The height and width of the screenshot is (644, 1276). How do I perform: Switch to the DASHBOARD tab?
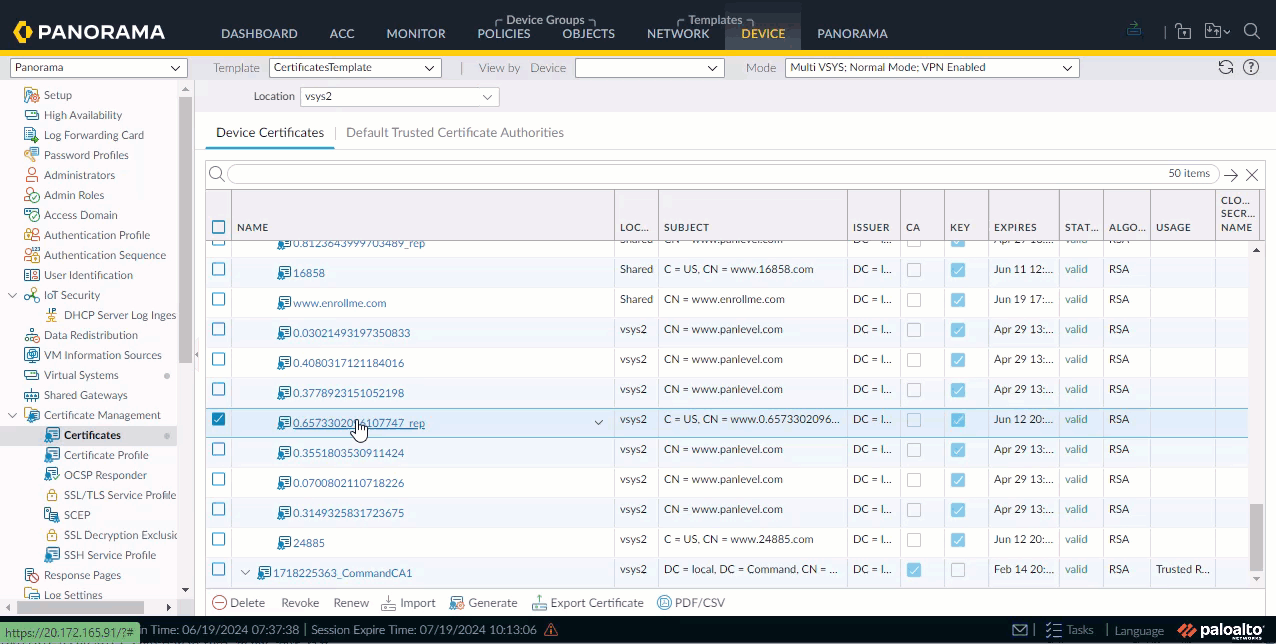tap(259, 33)
